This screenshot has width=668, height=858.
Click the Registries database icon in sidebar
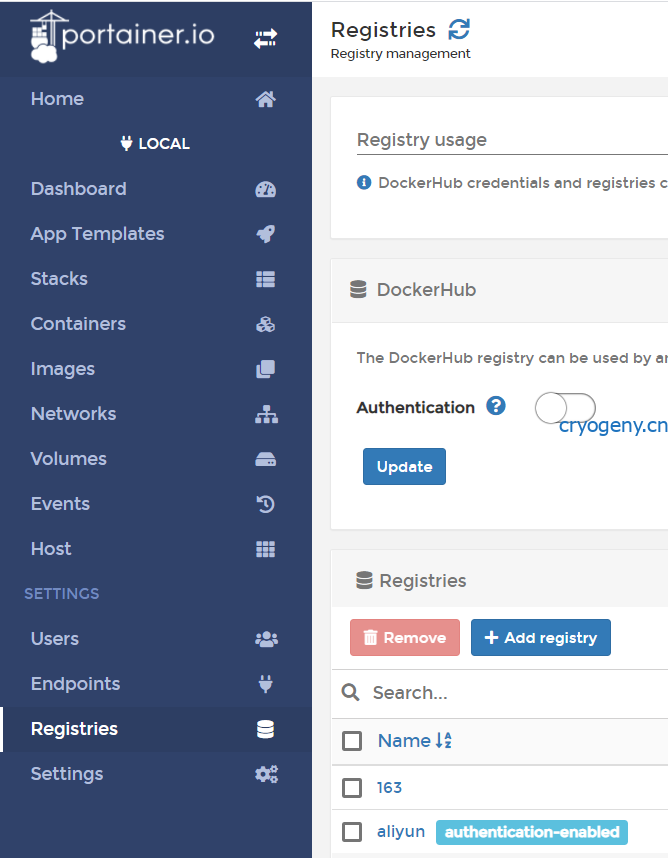(266, 729)
